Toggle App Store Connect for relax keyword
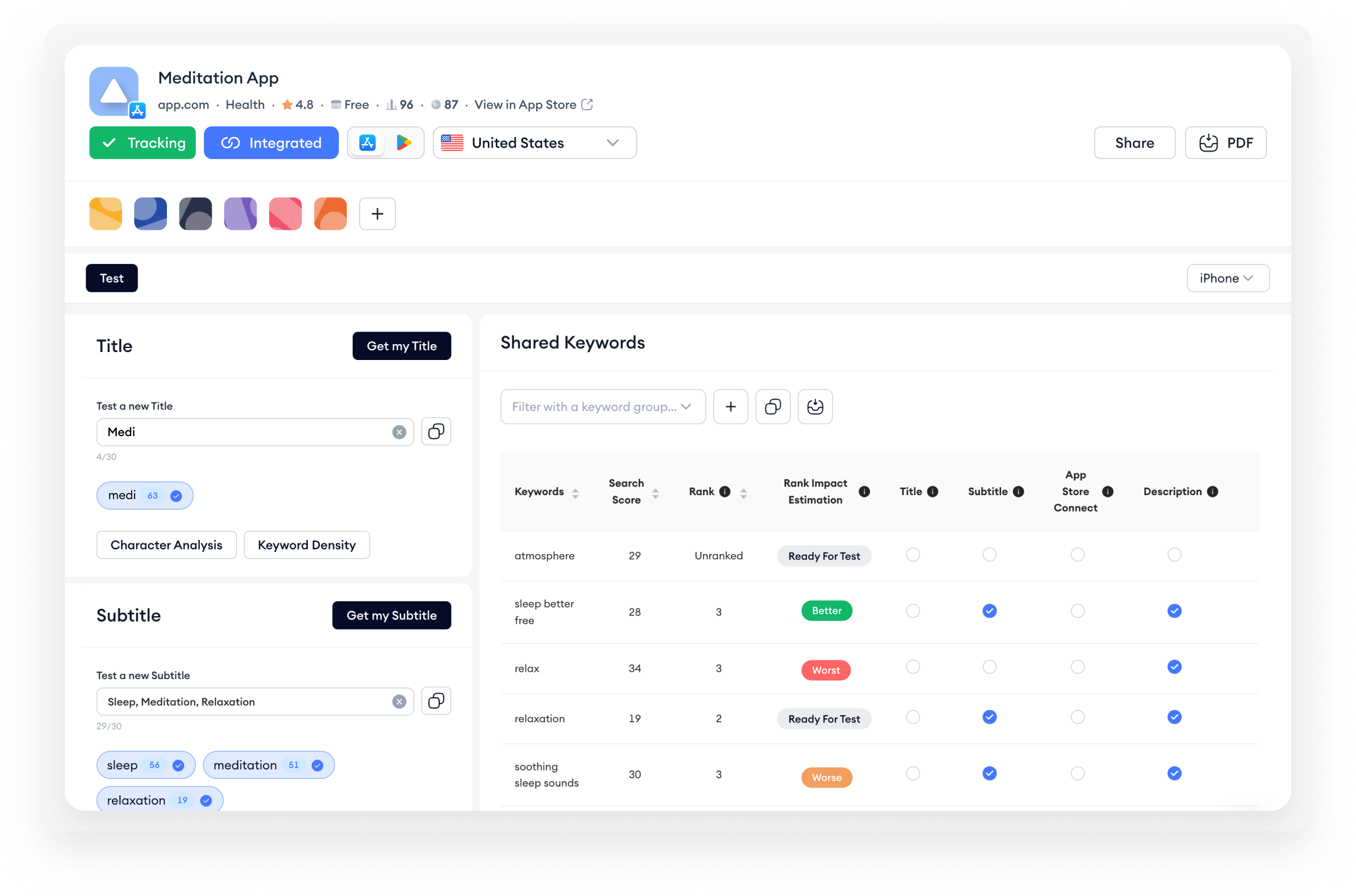 [1078, 667]
